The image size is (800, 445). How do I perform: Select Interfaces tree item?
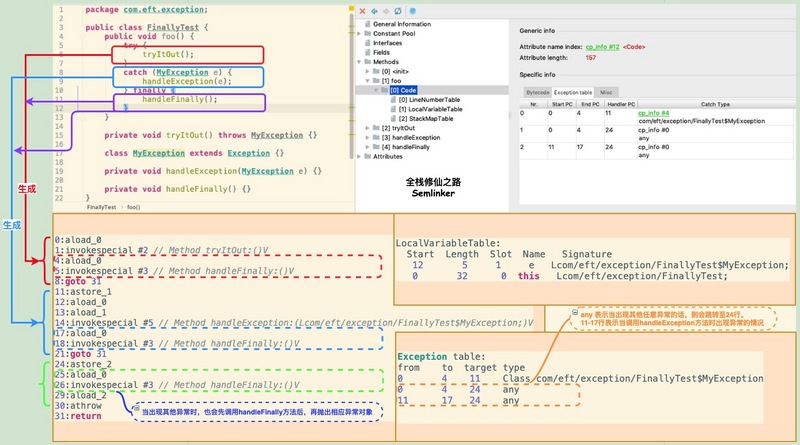click(x=387, y=43)
